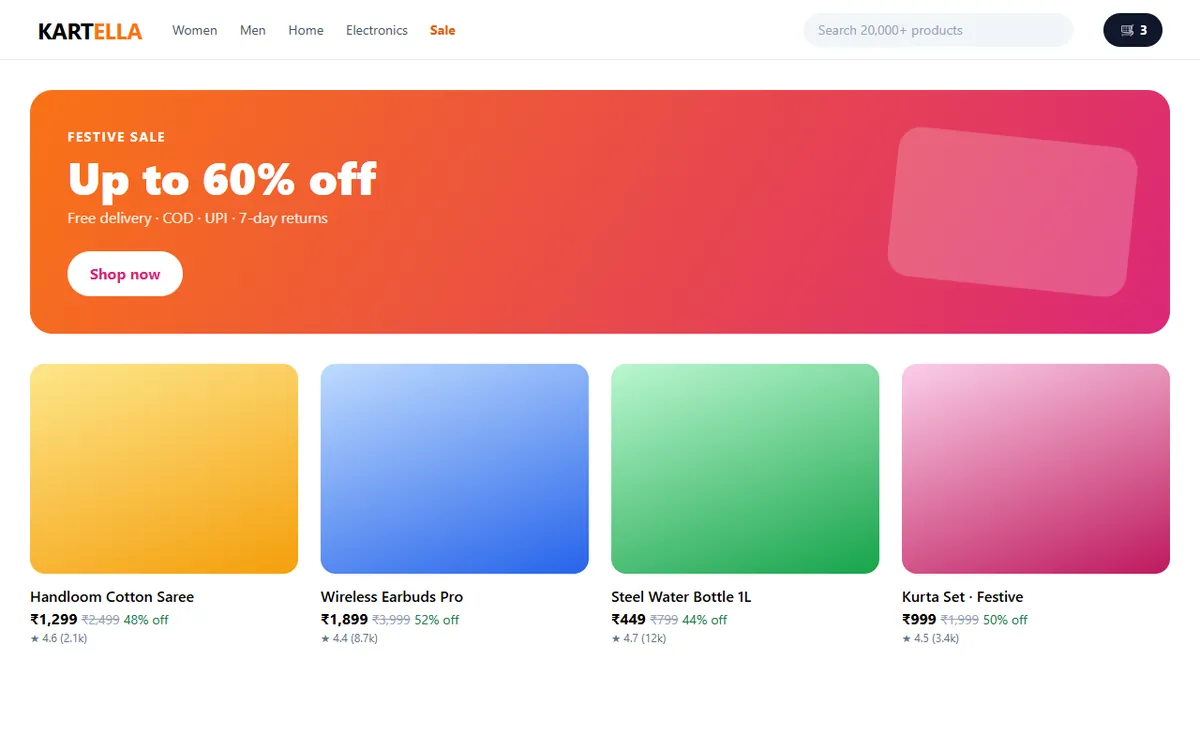Click the struck-through ₹1,999 price
This screenshot has height=750, width=1200.
tap(960, 620)
